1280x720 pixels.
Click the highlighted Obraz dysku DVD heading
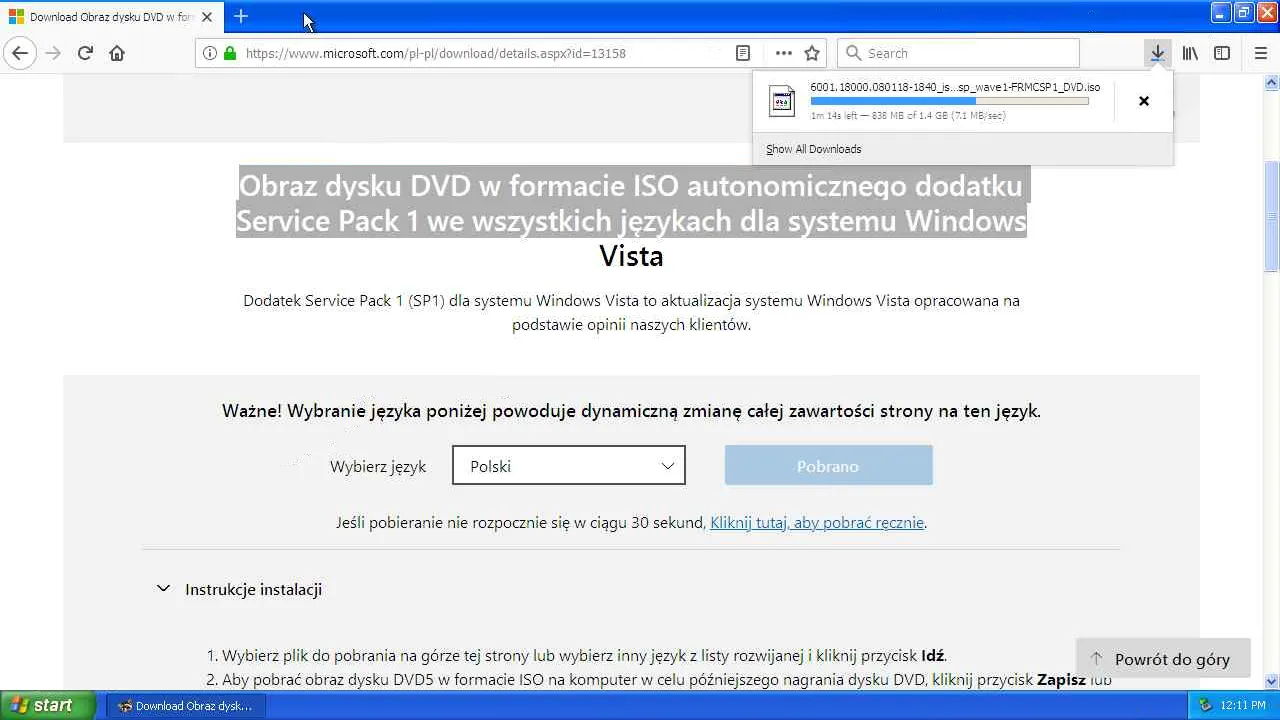631,203
